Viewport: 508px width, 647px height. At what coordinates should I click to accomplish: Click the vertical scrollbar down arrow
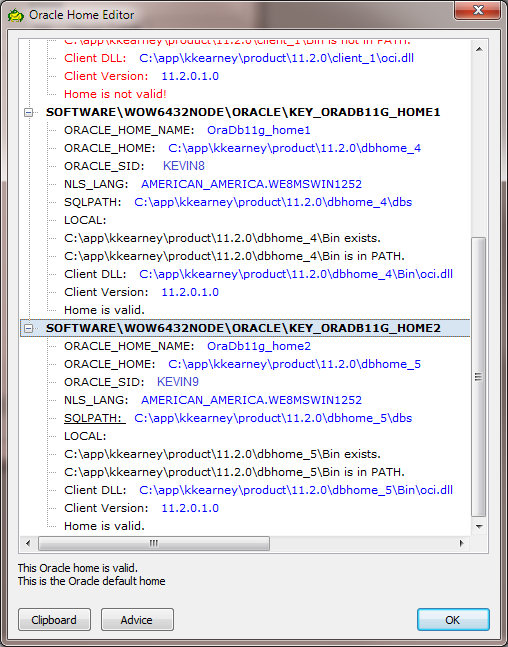pos(479,527)
